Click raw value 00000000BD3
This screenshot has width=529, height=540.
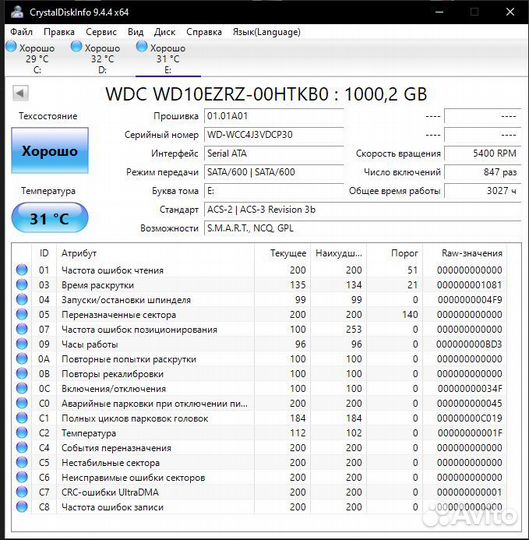click(x=469, y=344)
